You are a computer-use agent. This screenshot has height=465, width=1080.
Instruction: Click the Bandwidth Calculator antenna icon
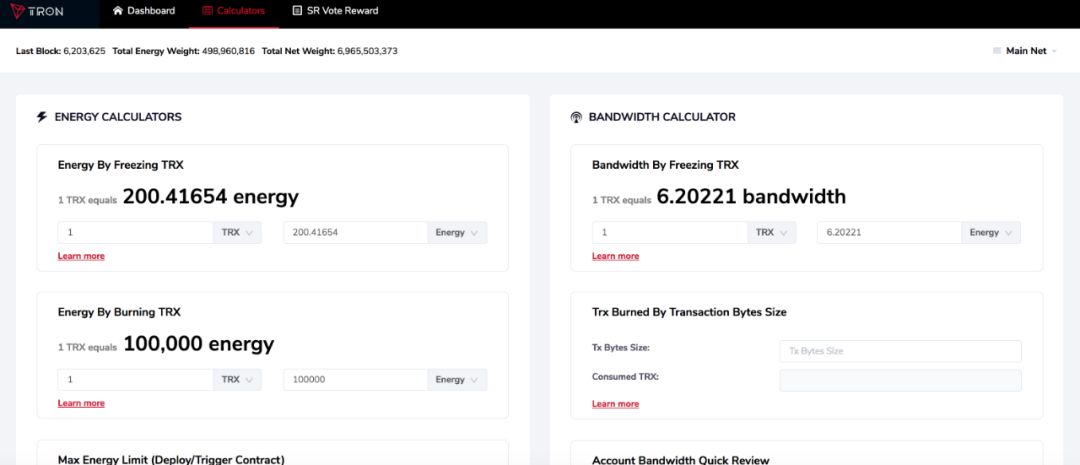[576, 117]
